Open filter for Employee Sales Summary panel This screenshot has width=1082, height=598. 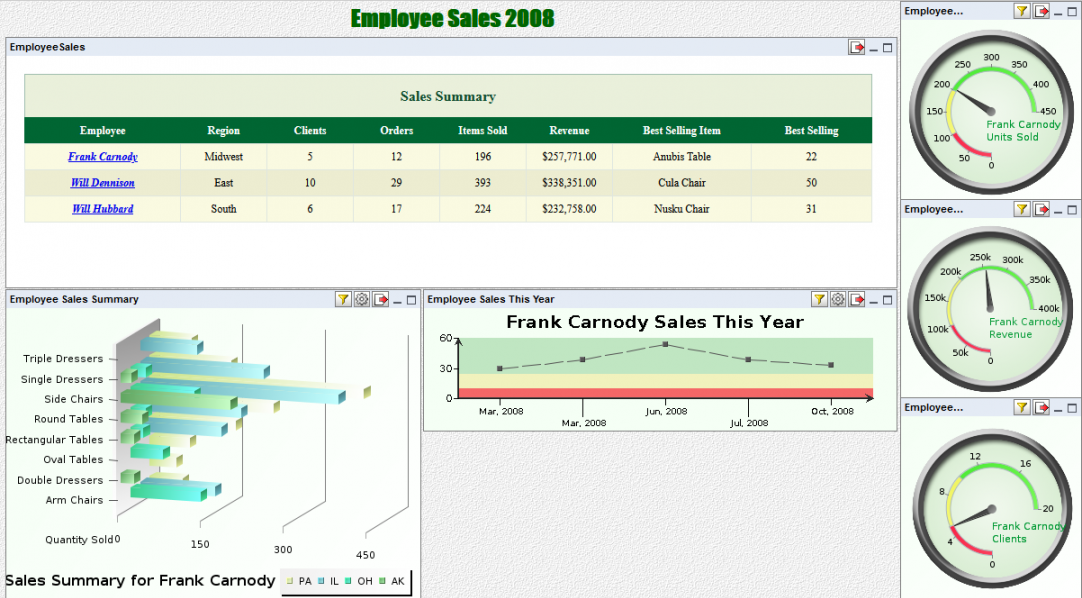[343, 299]
